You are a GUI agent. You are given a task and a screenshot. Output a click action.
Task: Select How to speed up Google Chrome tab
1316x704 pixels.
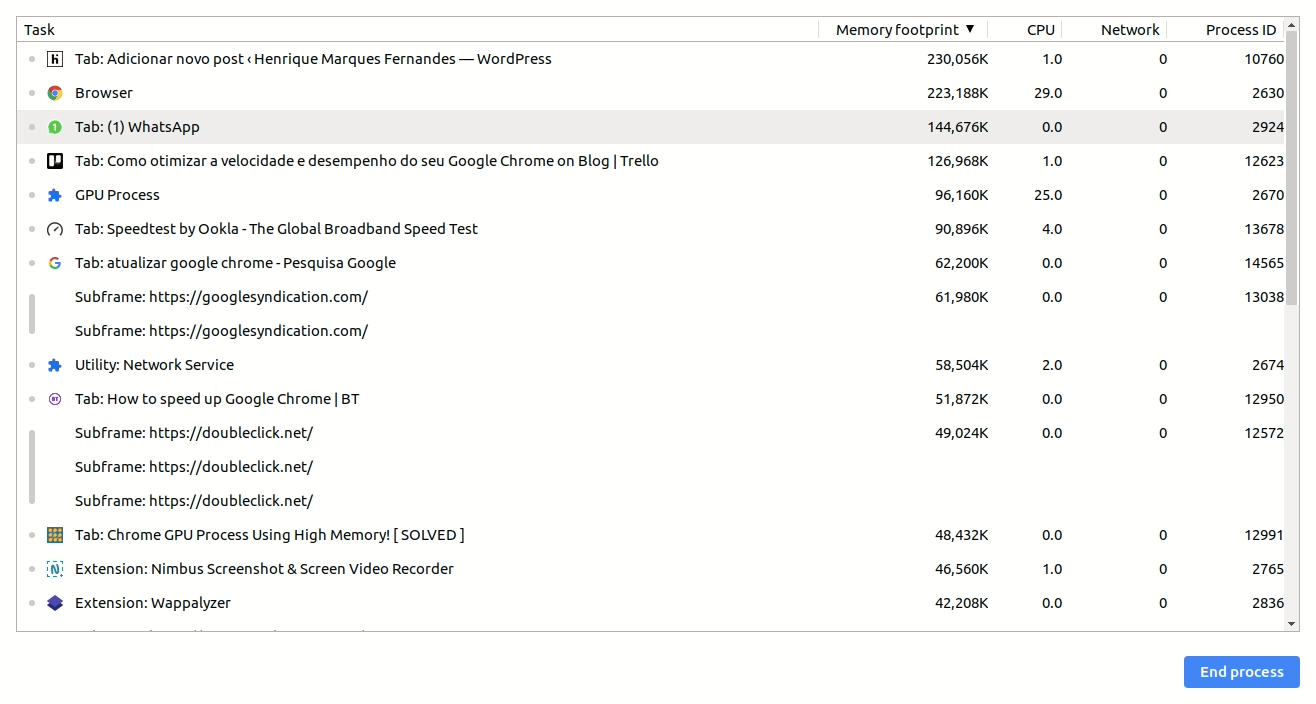[651, 399]
